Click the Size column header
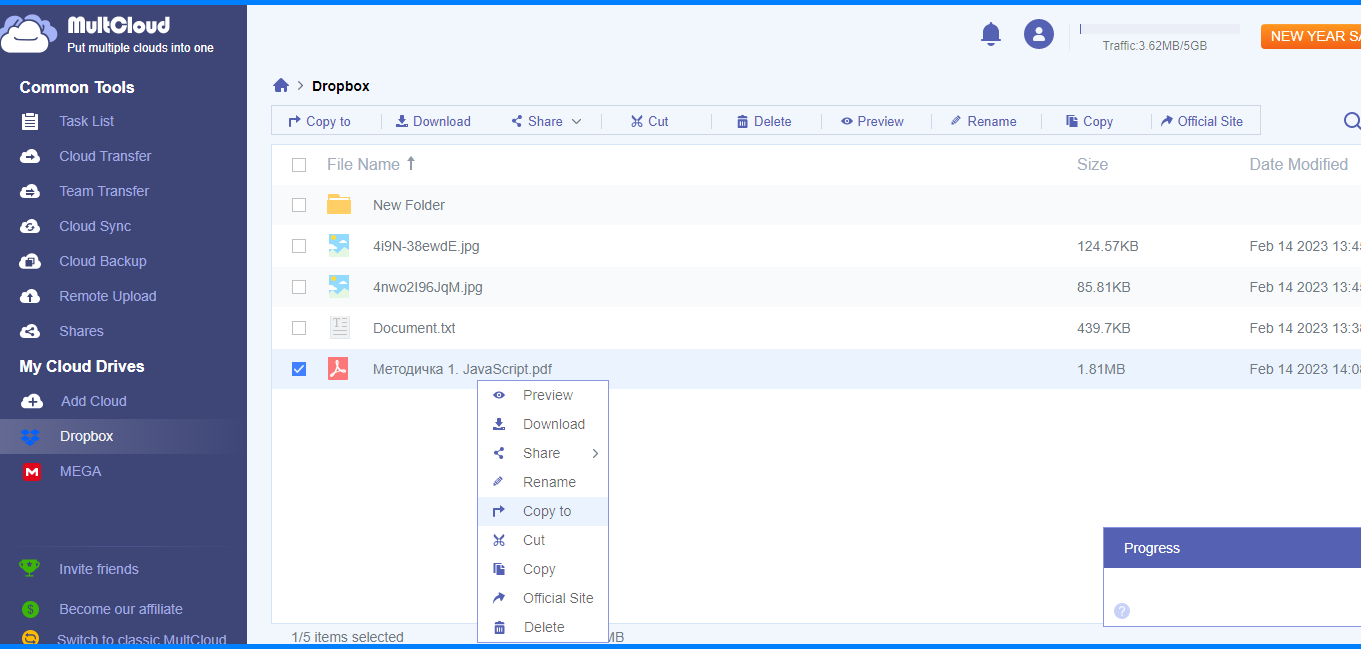Viewport: 1361px width, 649px height. click(1092, 164)
